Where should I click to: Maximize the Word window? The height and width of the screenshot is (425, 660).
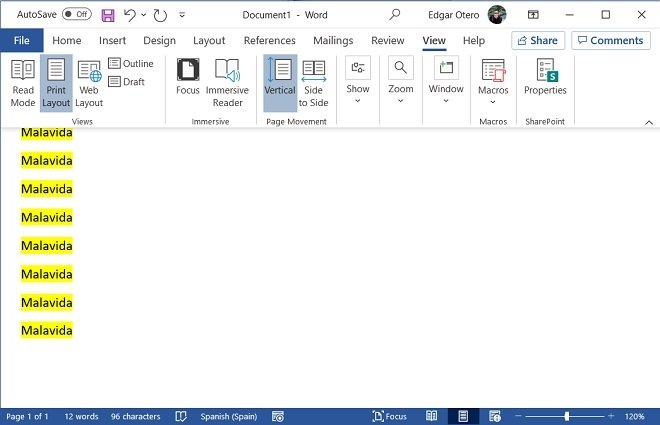[606, 15]
